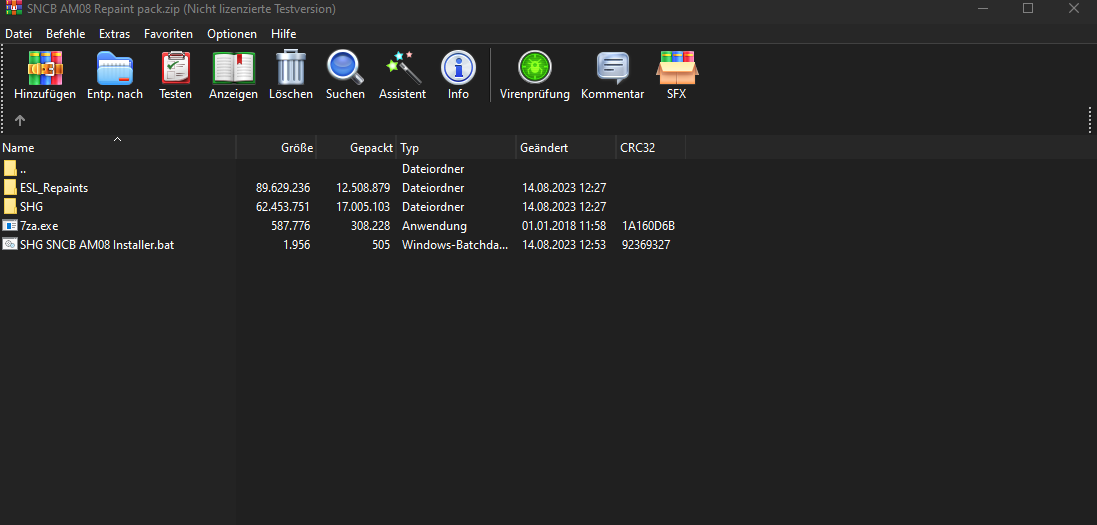Sort by the Name column header
The height and width of the screenshot is (525, 1097).
[x=118, y=148]
